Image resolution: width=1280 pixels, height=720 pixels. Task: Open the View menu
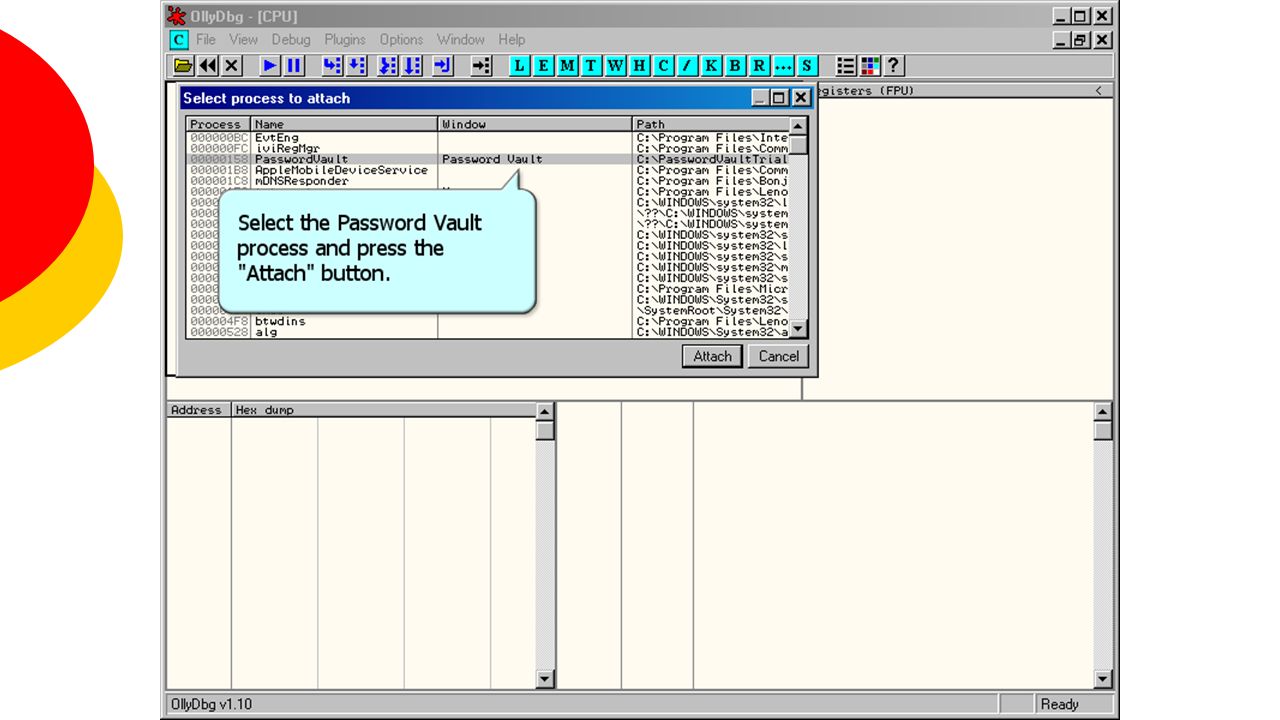point(243,40)
